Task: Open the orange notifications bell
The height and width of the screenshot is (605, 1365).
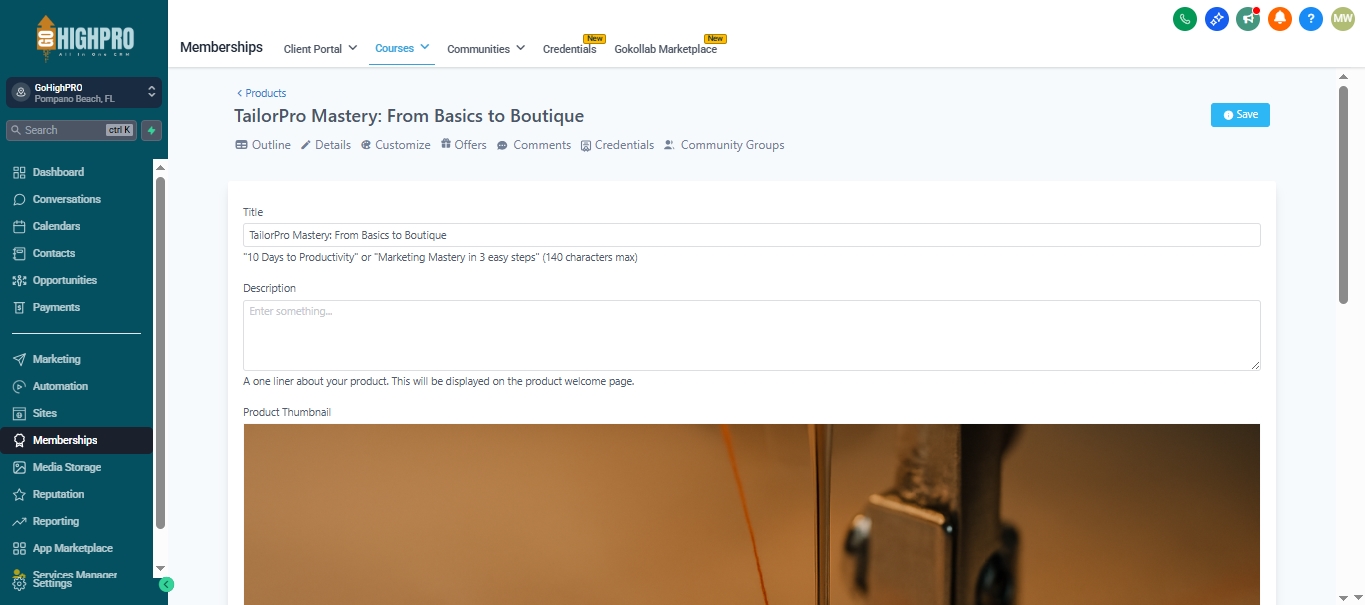Action: [x=1279, y=19]
